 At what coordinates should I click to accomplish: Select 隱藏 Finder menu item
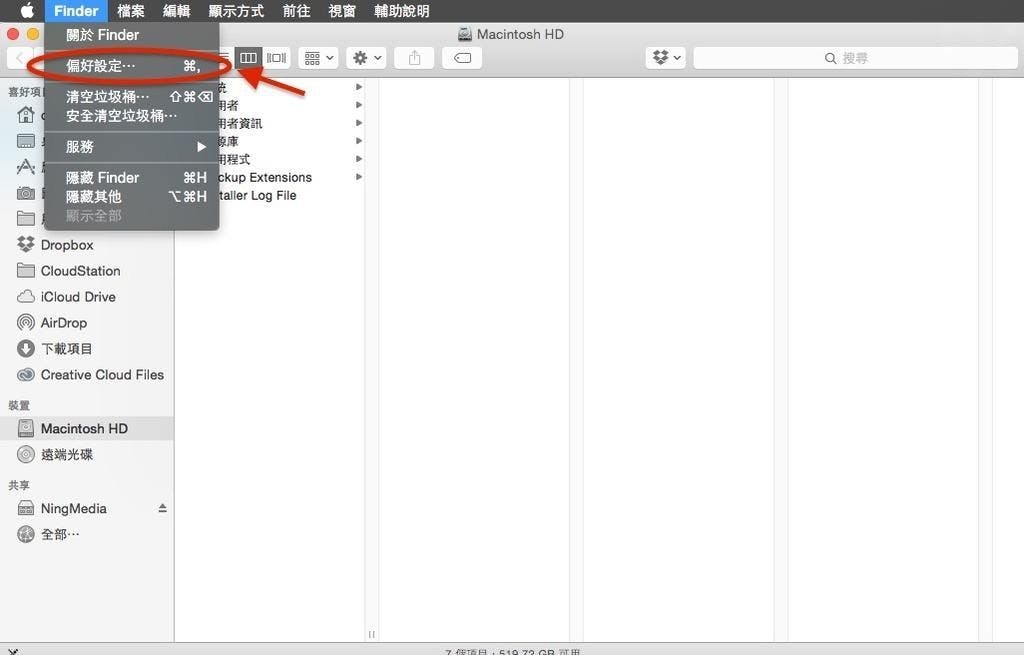[x=132, y=178]
